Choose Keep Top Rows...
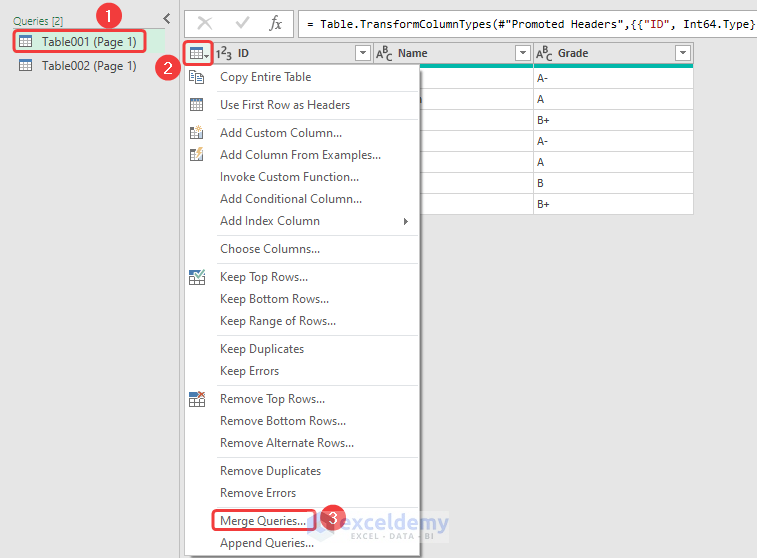This screenshot has height=558, width=757. (264, 277)
